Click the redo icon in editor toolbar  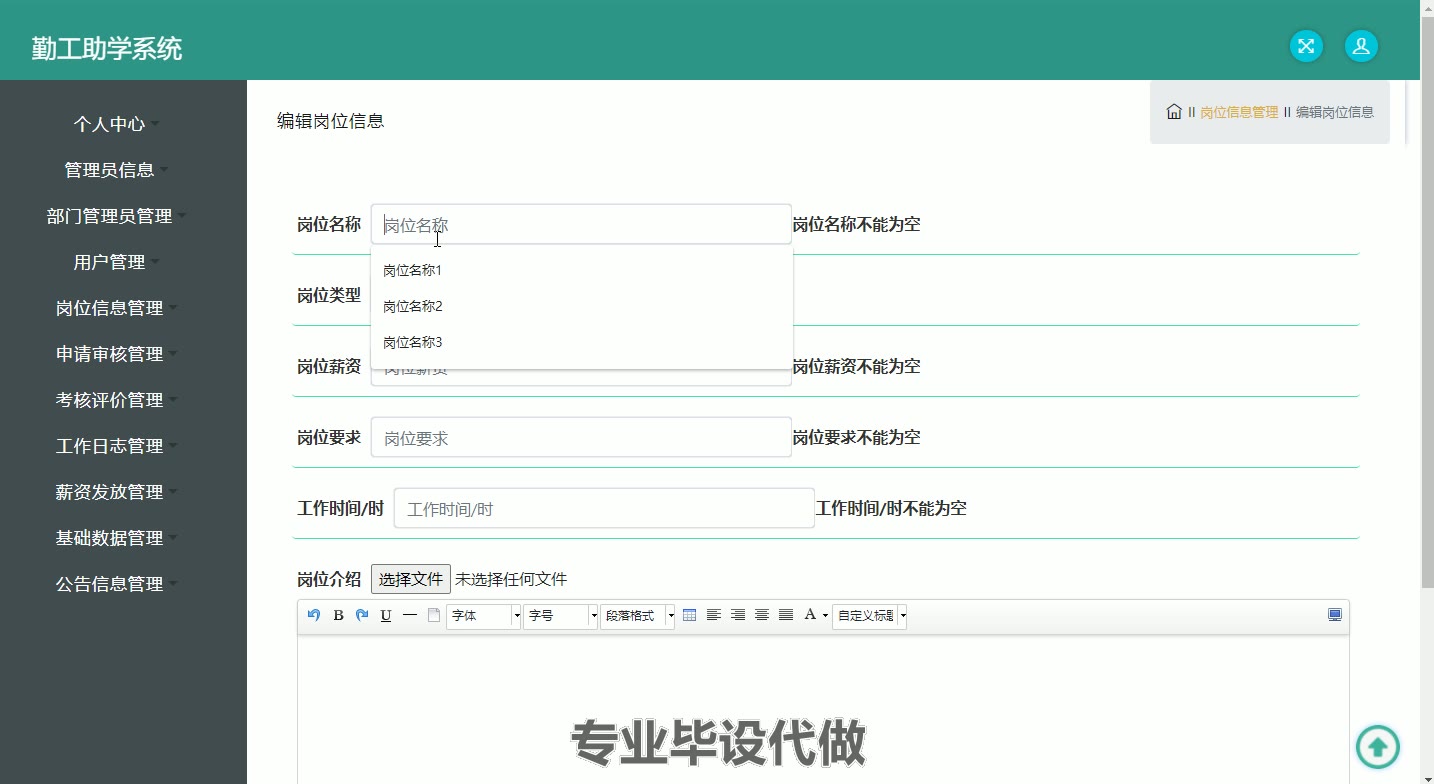coord(362,615)
